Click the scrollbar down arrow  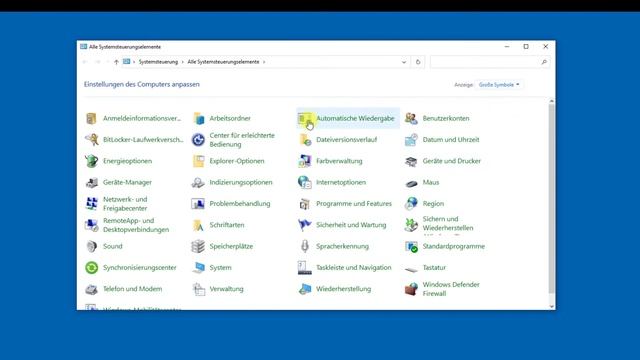[551, 306]
